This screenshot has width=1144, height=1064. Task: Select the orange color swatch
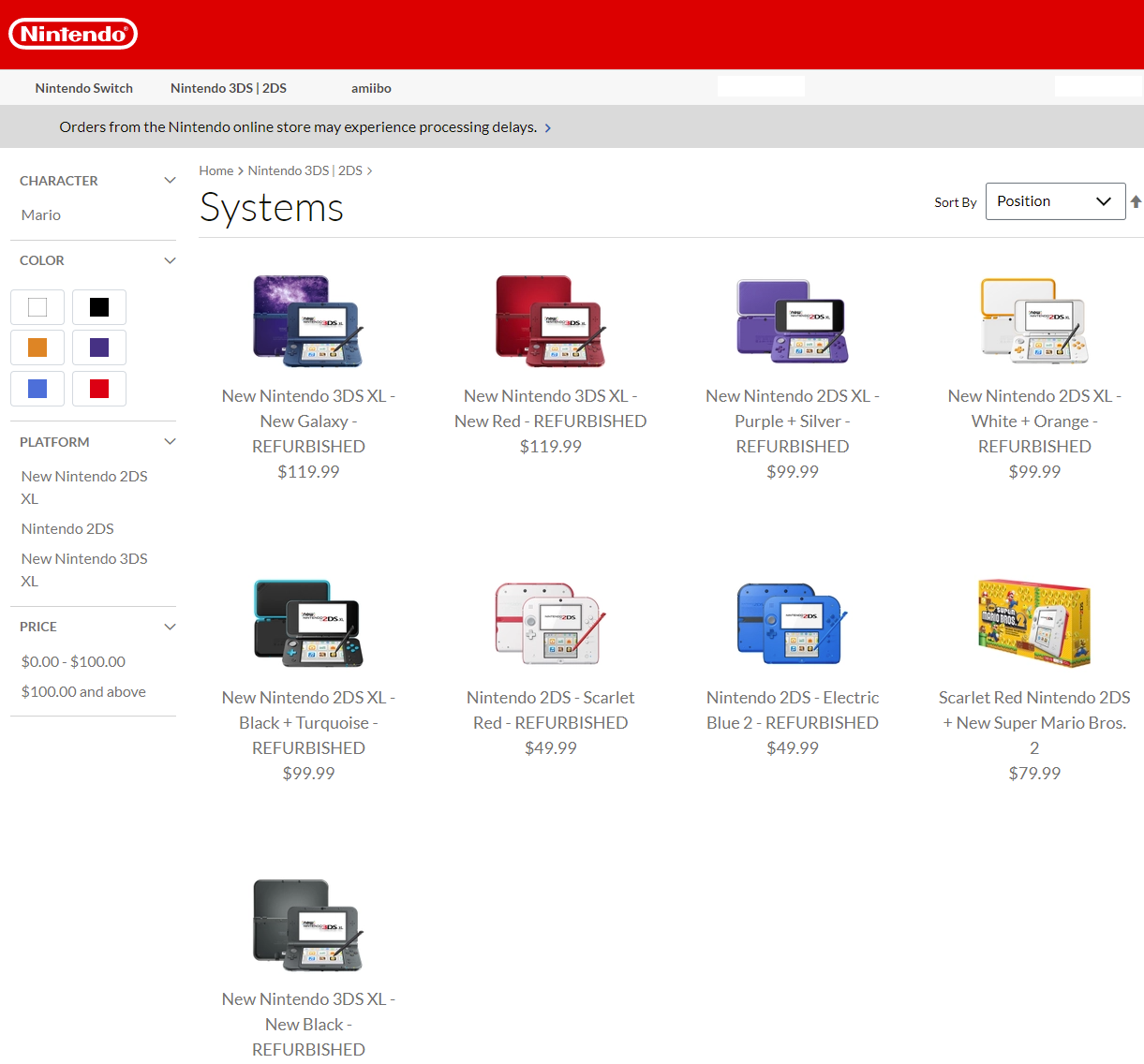(x=37, y=347)
